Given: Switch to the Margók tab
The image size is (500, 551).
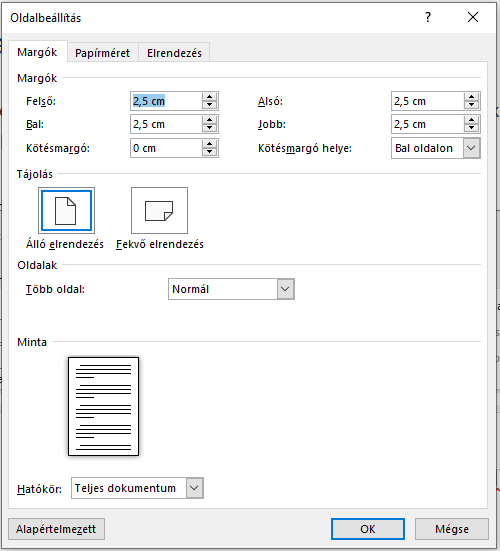Looking at the screenshot, I should coord(37,52).
